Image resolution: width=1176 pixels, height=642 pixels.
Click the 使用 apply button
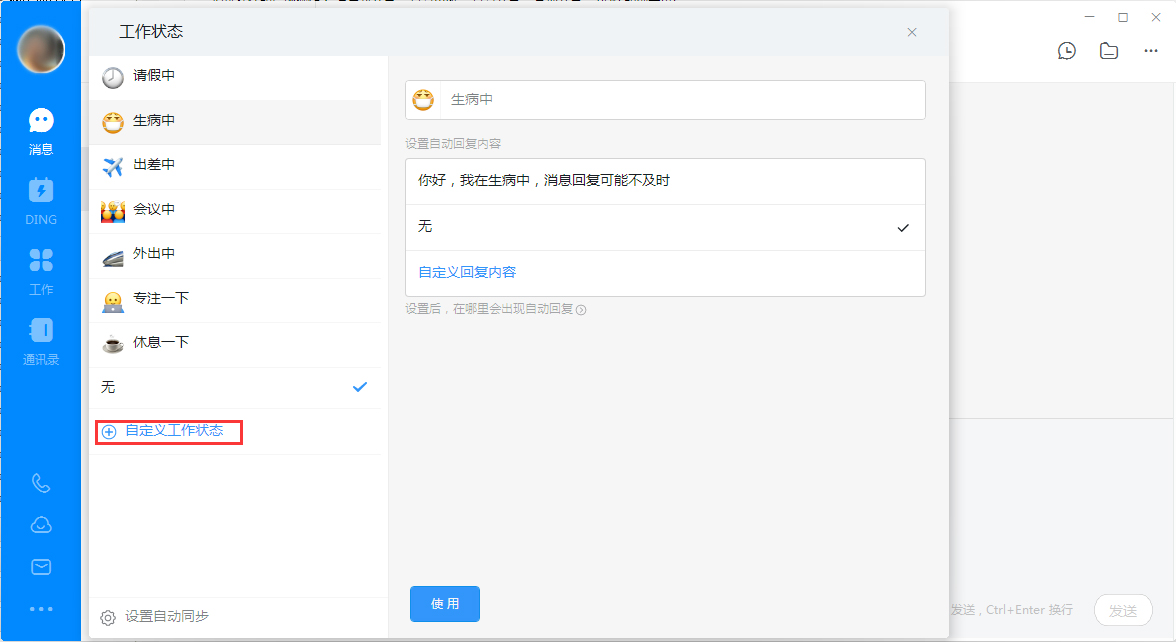pyautogui.click(x=444, y=603)
